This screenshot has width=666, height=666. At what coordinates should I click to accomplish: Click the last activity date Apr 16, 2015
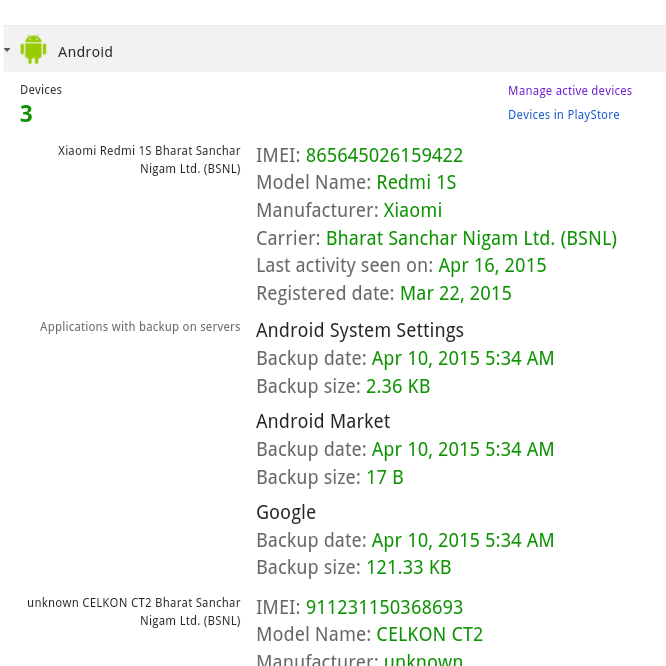(x=492, y=266)
